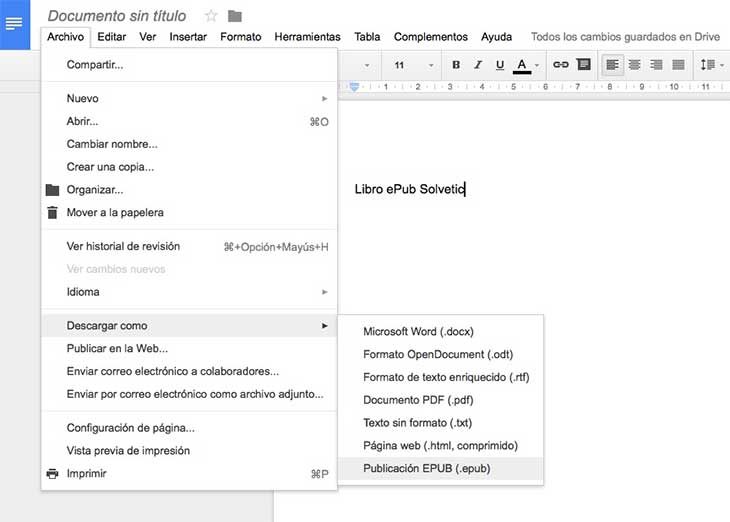
Task: Choose Imprimir from the menu
Action: pyautogui.click(x=189, y=474)
